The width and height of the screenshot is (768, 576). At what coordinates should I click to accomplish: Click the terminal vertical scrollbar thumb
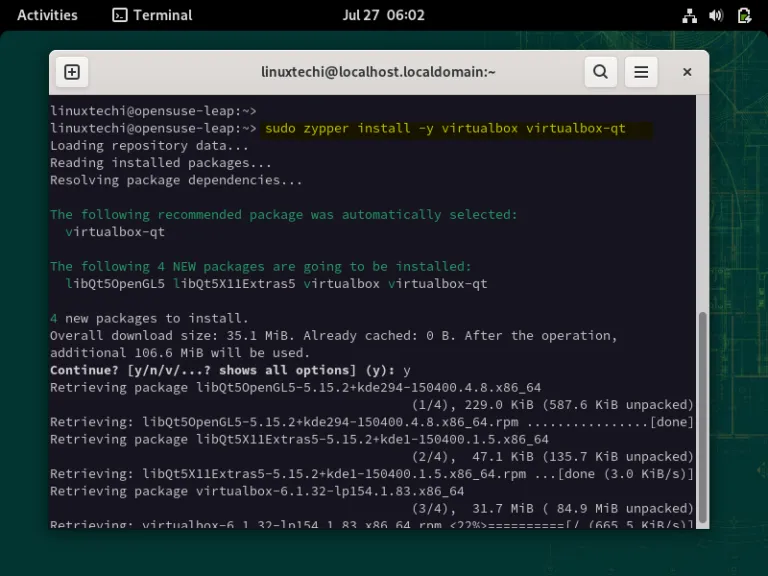point(702,417)
